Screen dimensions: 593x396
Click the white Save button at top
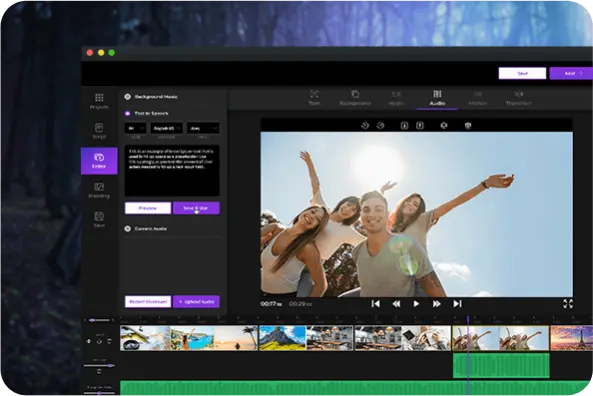[522, 73]
